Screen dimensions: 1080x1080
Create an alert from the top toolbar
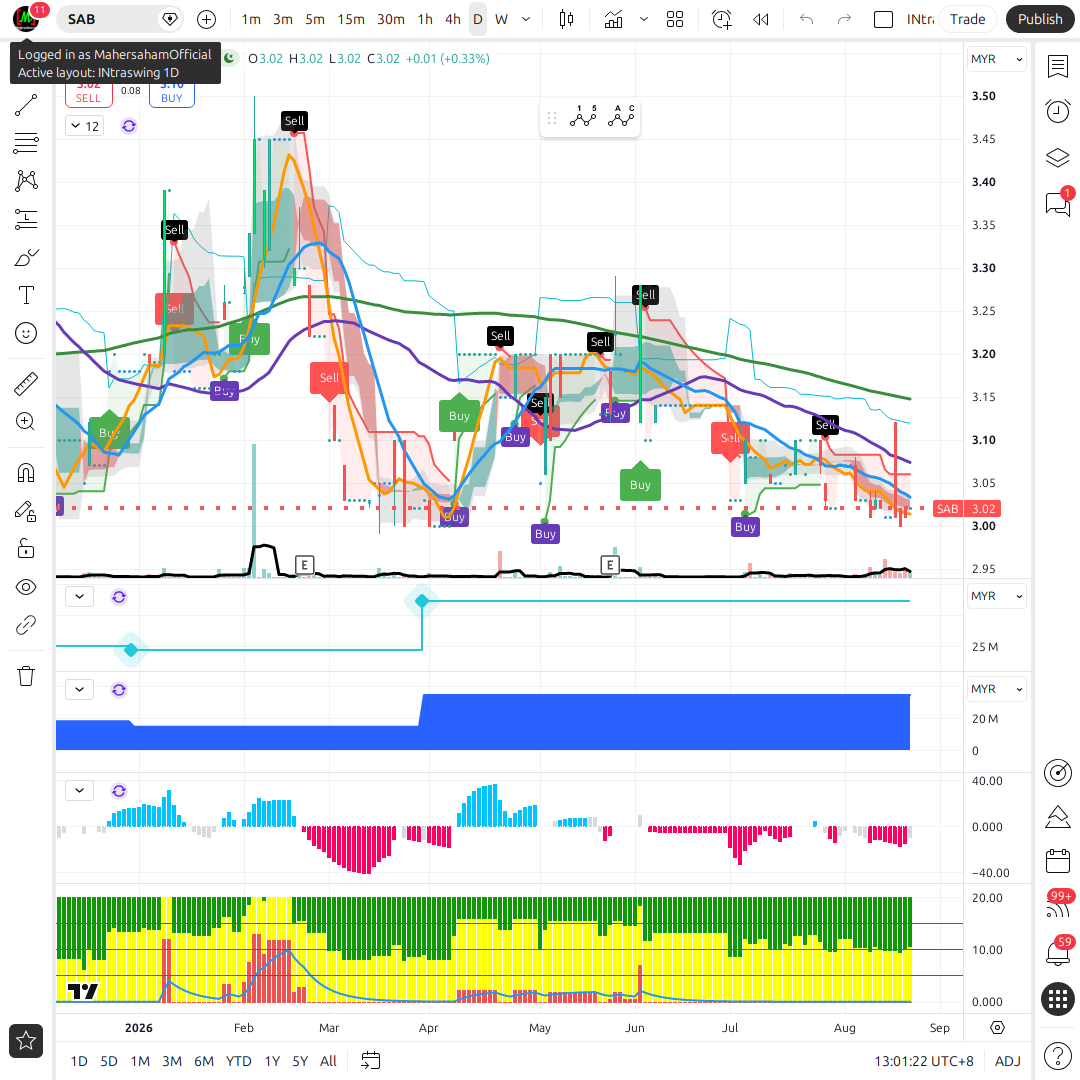coord(722,19)
